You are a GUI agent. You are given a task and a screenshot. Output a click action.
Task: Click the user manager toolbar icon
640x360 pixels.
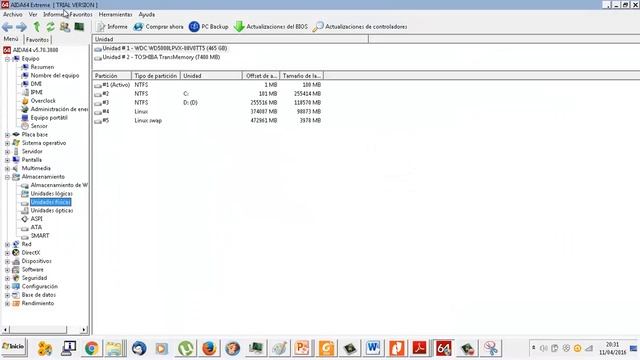point(64,27)
